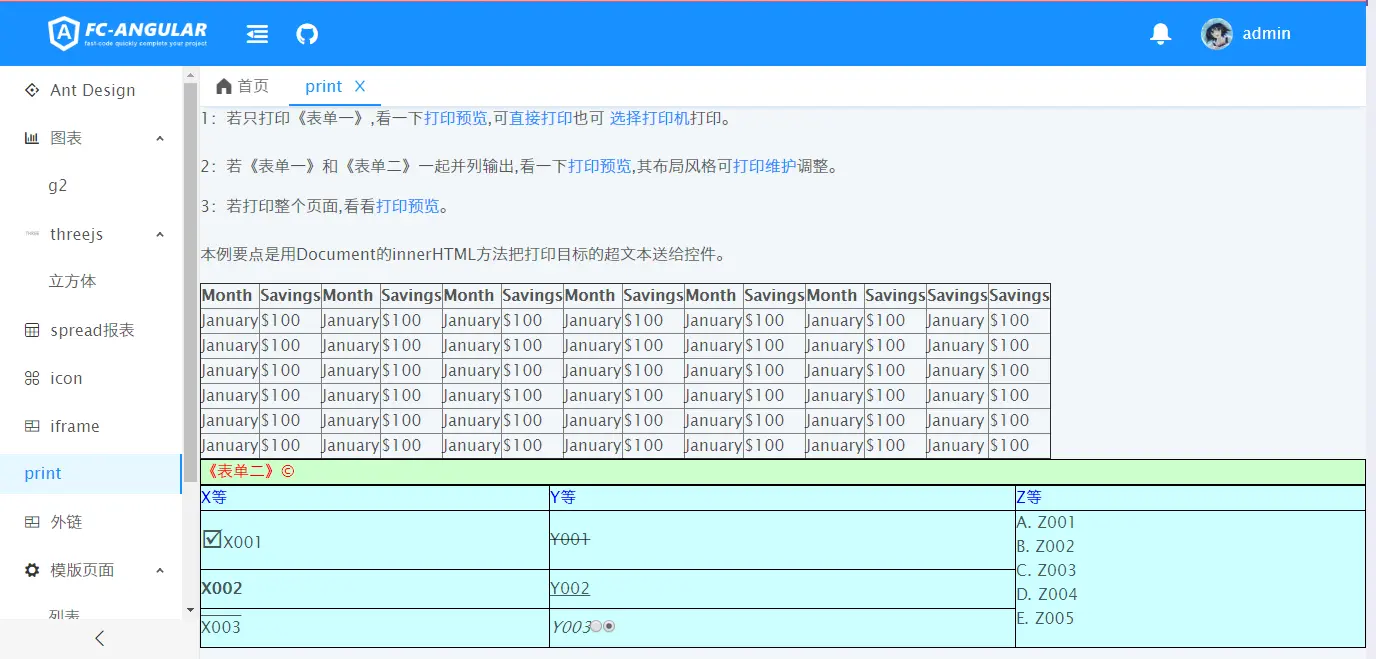Open the spread报表 menu item
This screenshot has width=1376, height=659.
point(91,330)
